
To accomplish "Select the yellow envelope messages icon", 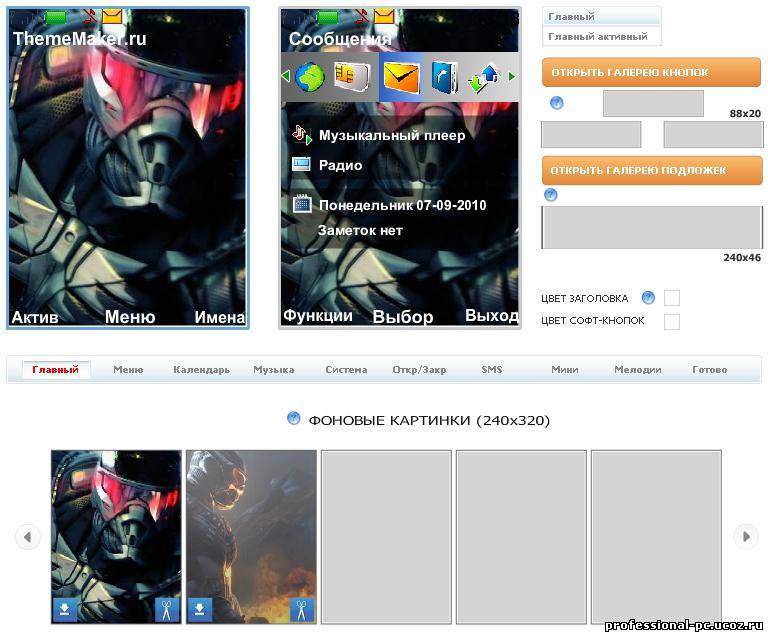I will pos(401,77).
